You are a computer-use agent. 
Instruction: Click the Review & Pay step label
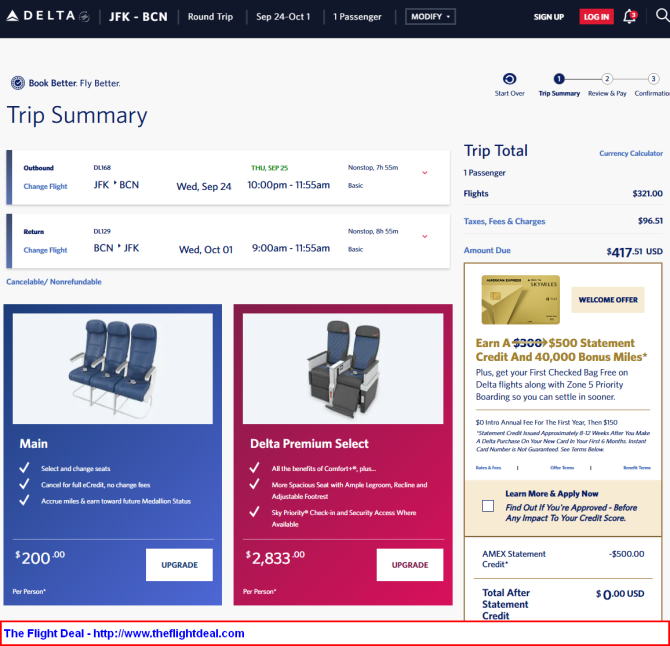(607, 93)
